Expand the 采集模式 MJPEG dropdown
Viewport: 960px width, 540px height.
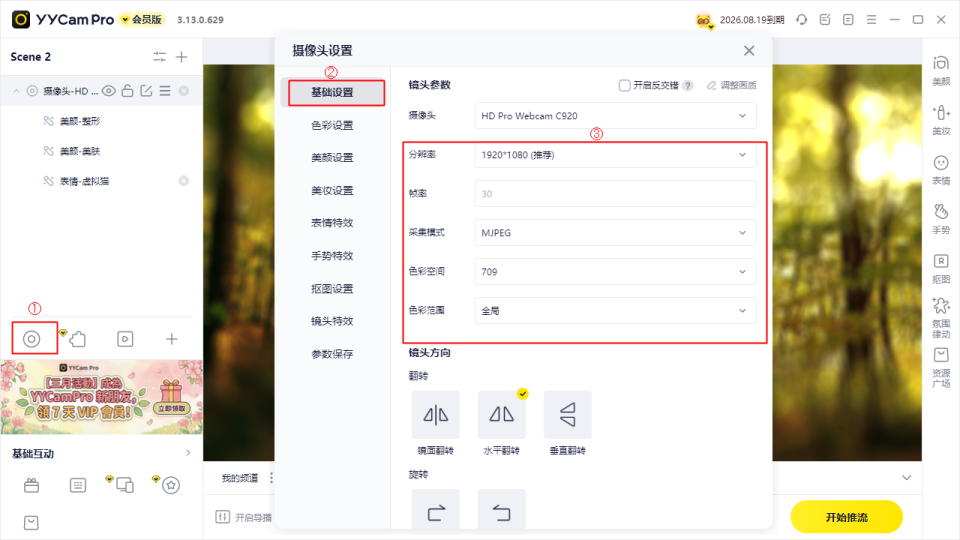pos(615,233)
